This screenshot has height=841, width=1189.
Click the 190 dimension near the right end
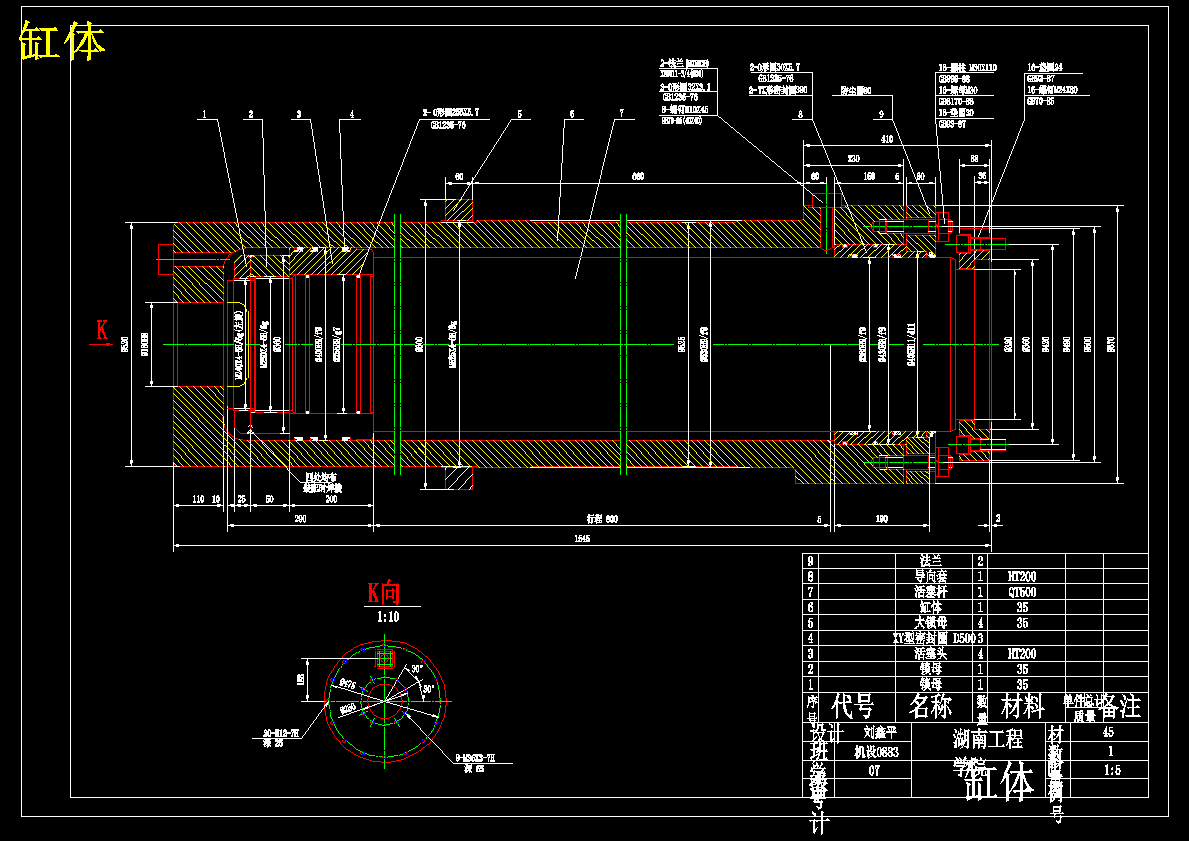click(881, 519)
